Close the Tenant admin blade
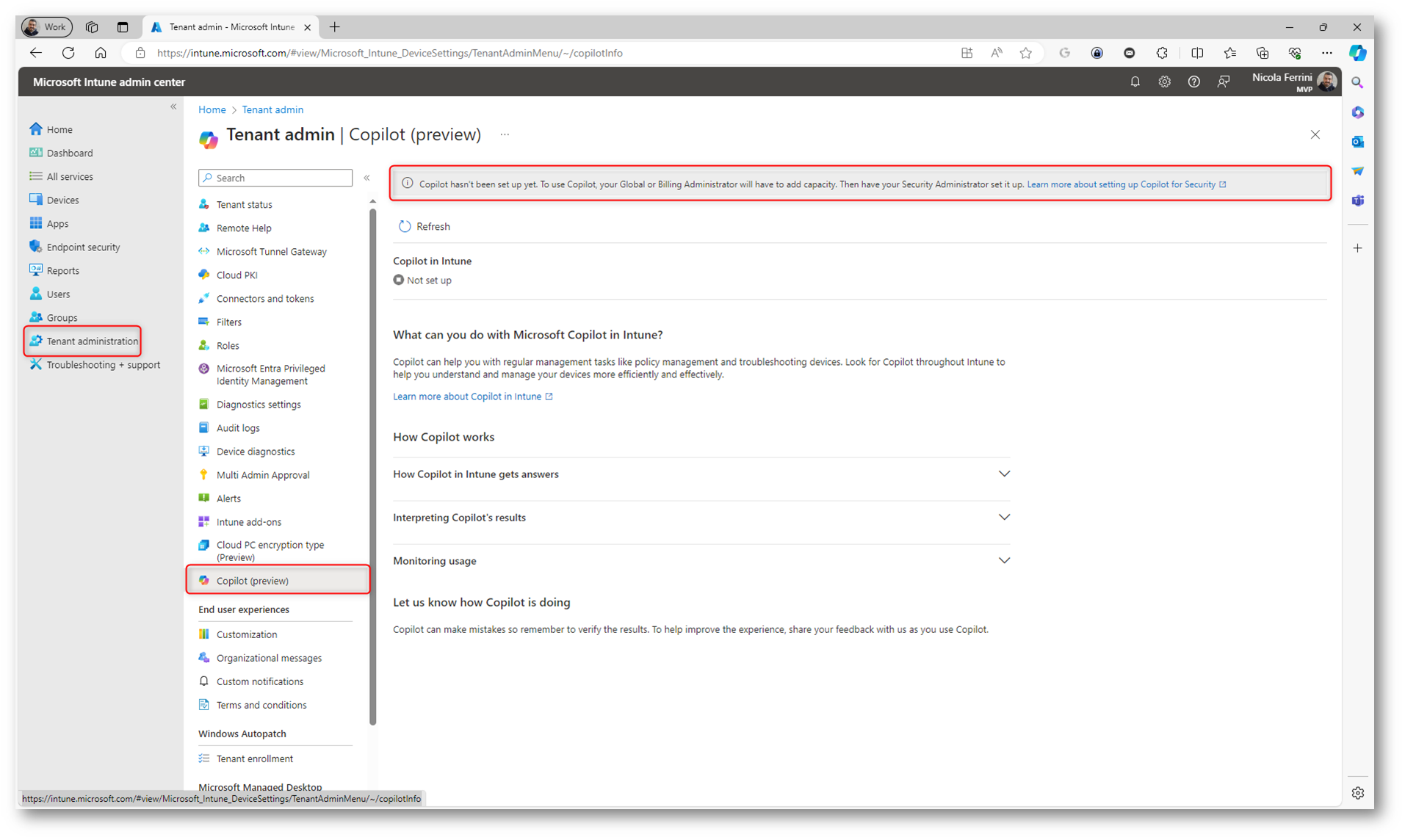Screen dimensions: 1405x840 (1315, 134)
